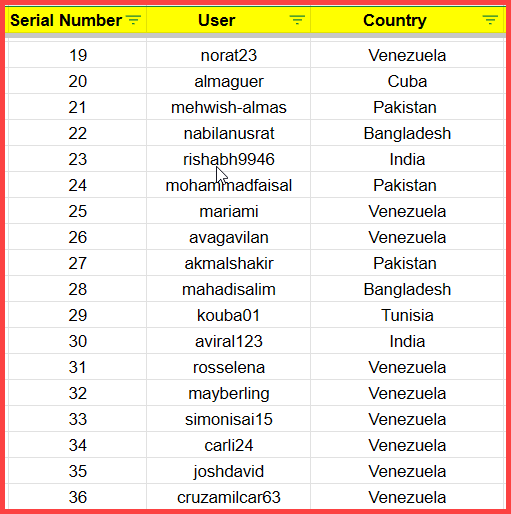Screen dimensions: 511x514
Task: Select the aviral123 cell
Action: pos(228,341)
